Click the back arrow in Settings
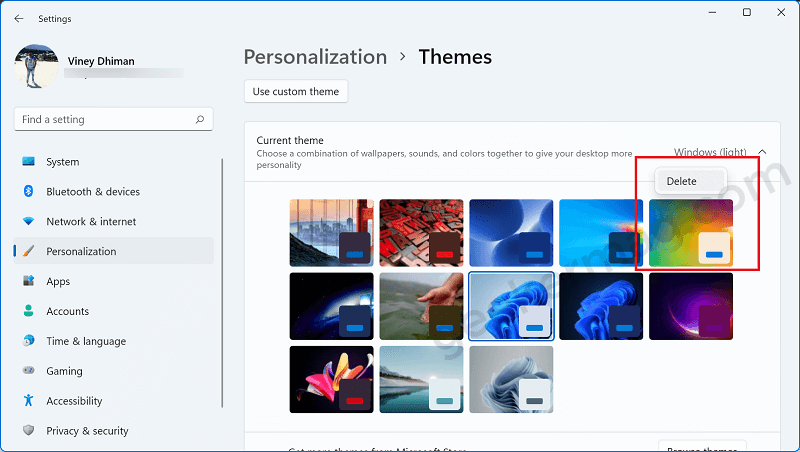 click(19, 18)
